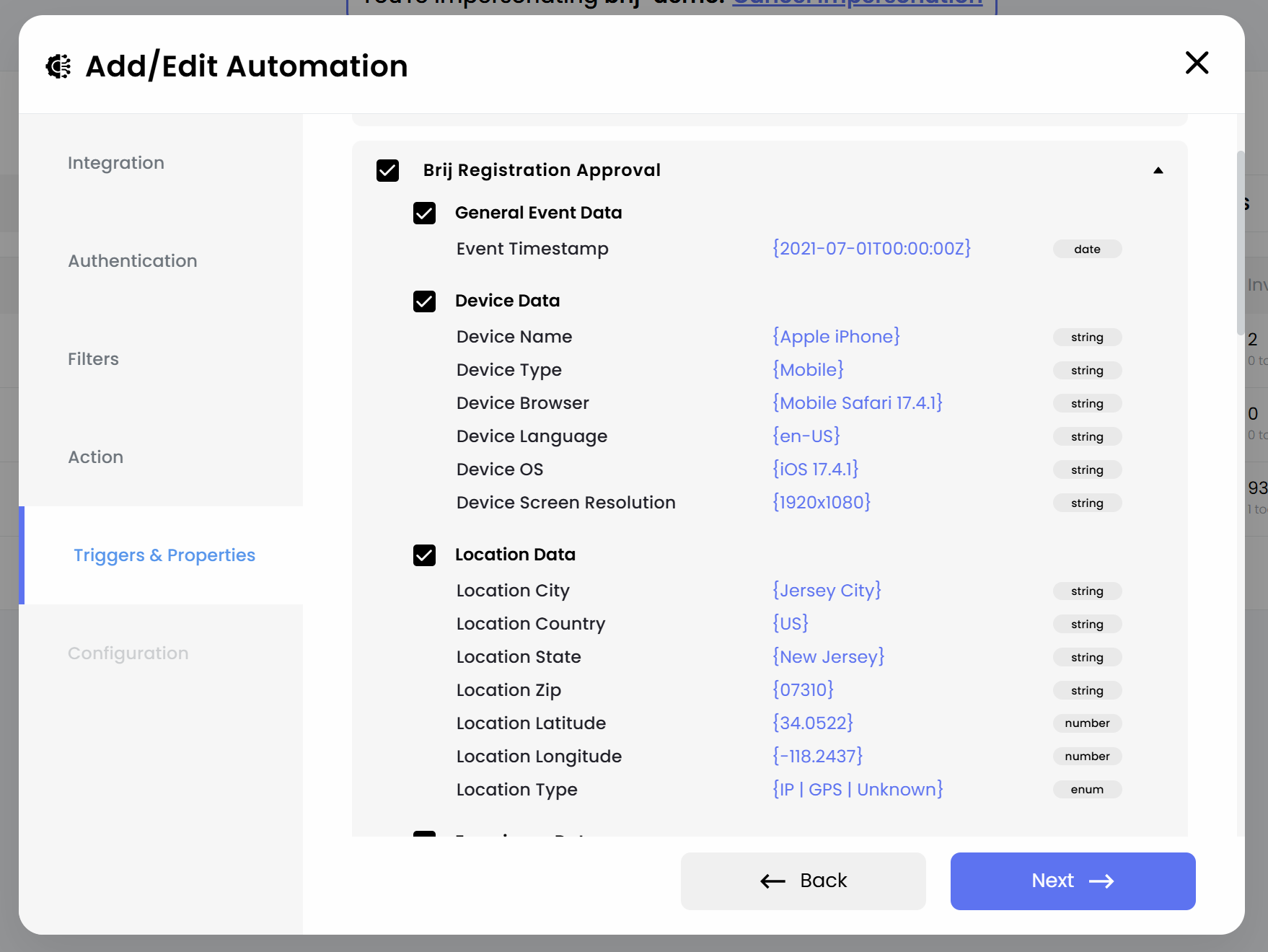Click {en-US} language value
Screen dimensions: 1268x952
point(806,436)
